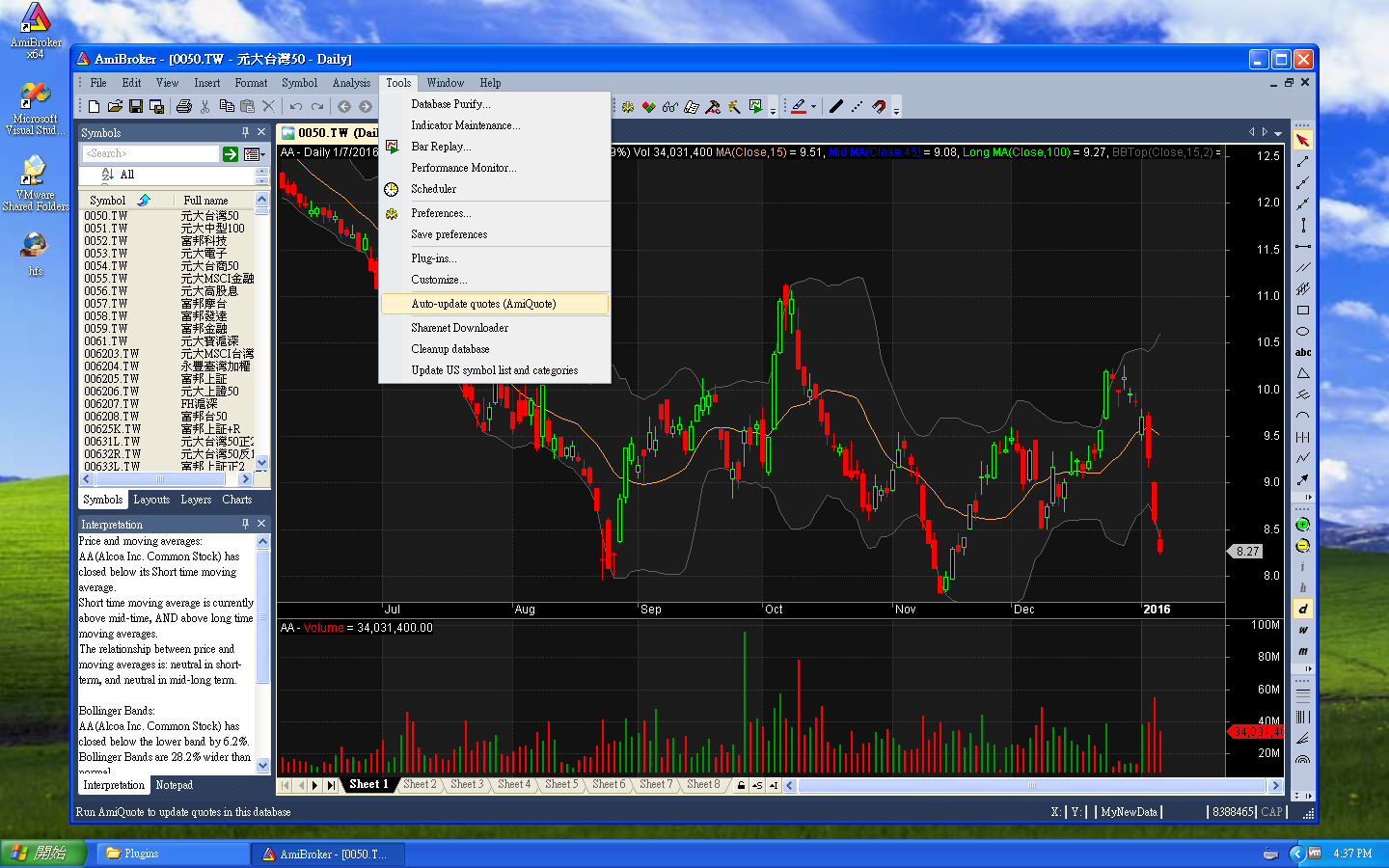This screenshot has width=1389, height=868.
Task: Select the zig-zag line drawing tool
Action: [x=1303, y=458]
